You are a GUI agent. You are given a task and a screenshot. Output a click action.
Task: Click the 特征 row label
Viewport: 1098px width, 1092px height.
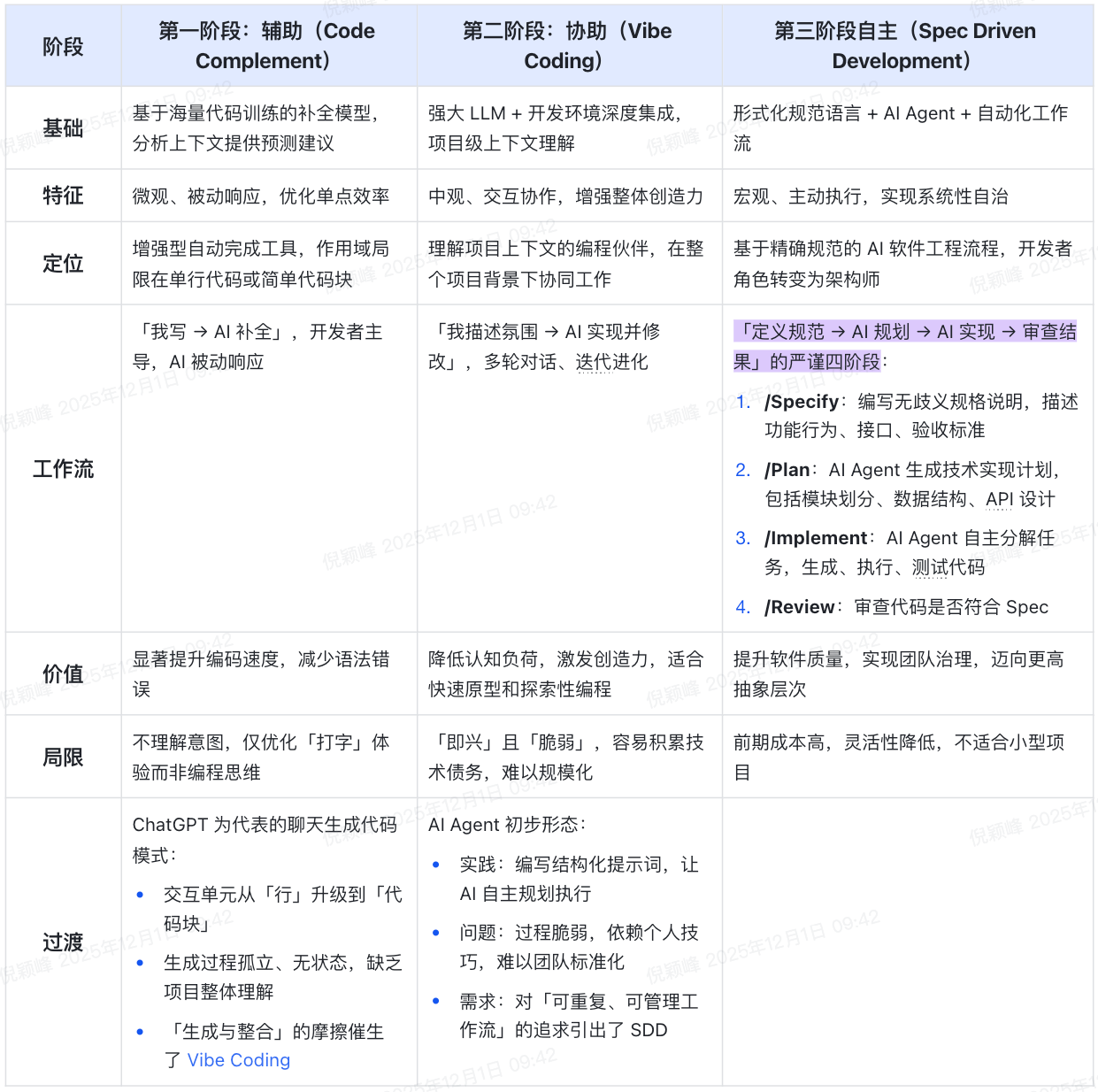point(63,196)
